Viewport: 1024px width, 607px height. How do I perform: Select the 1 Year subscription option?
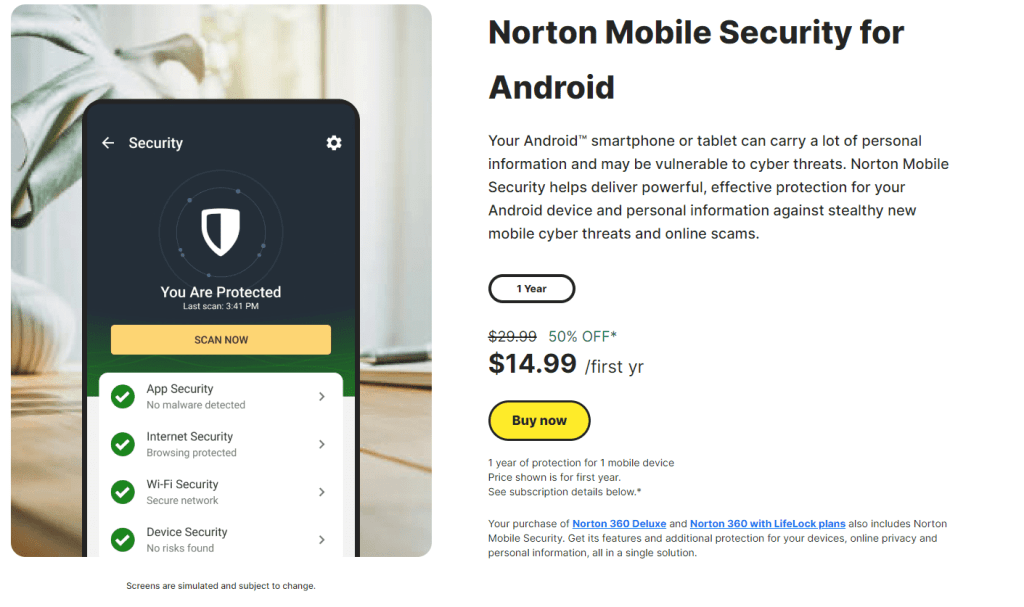(531, 289)
